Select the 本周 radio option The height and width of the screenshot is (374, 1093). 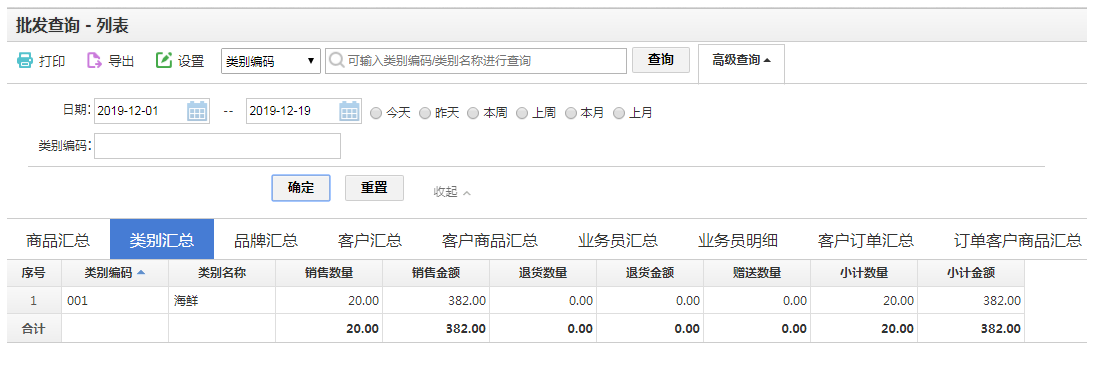pyautogui.click(x=473, y=113)
